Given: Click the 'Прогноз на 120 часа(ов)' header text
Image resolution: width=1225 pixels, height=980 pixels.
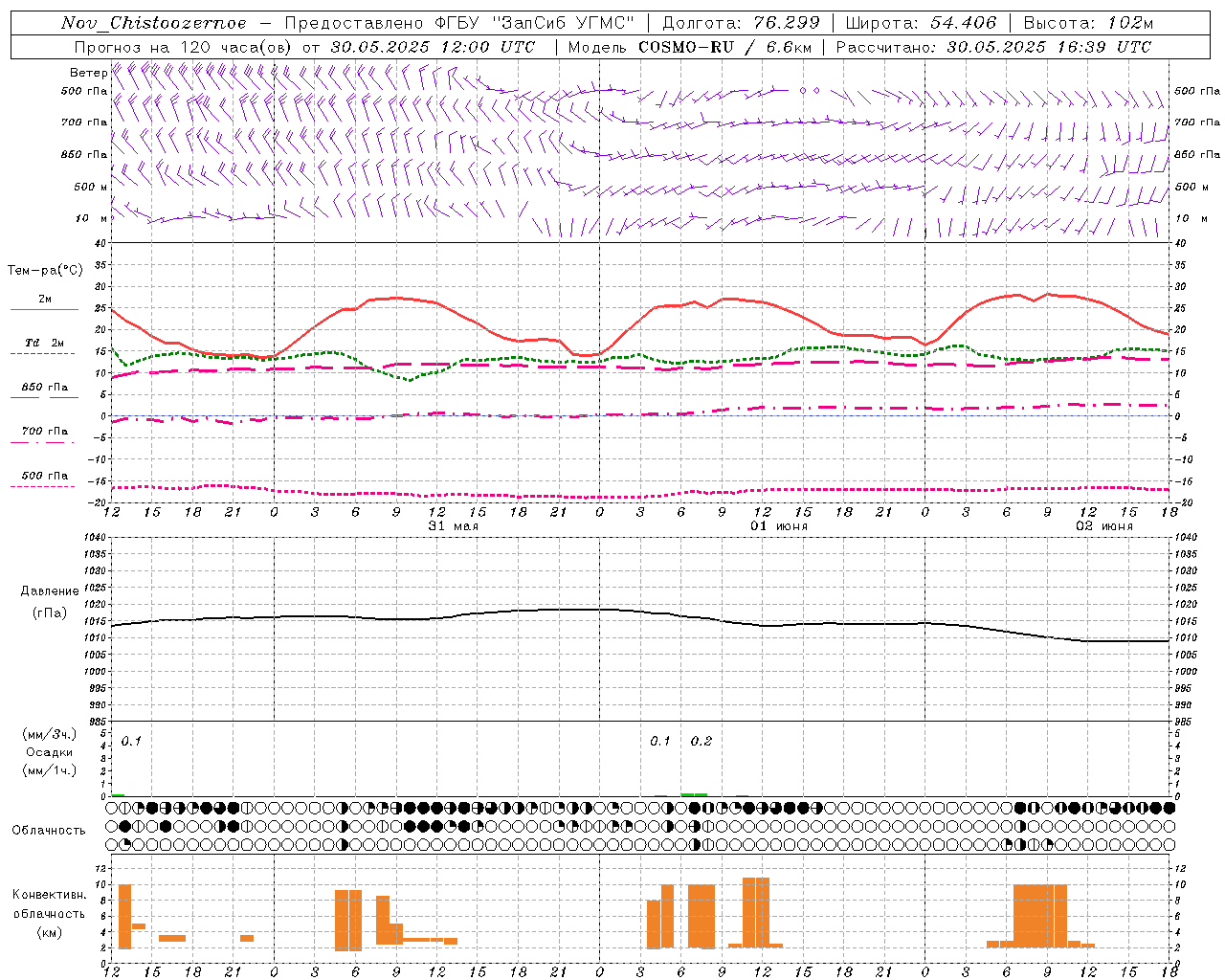Looking at the screenshot, I should pos(184,47).
